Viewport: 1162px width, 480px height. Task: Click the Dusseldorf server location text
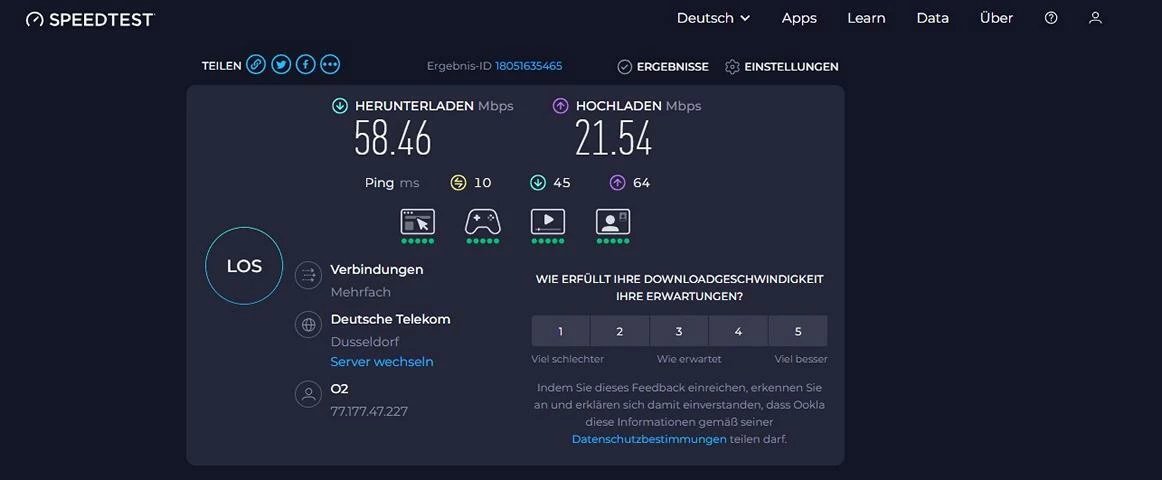365,342
